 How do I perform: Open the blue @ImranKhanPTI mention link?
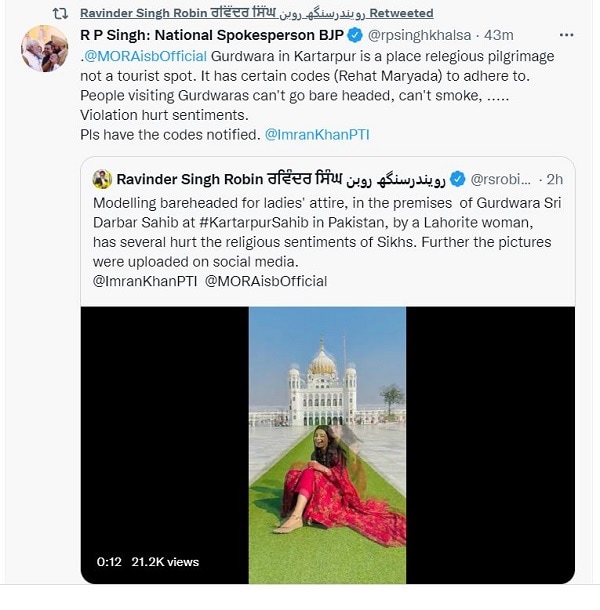[x=317, y=135]
